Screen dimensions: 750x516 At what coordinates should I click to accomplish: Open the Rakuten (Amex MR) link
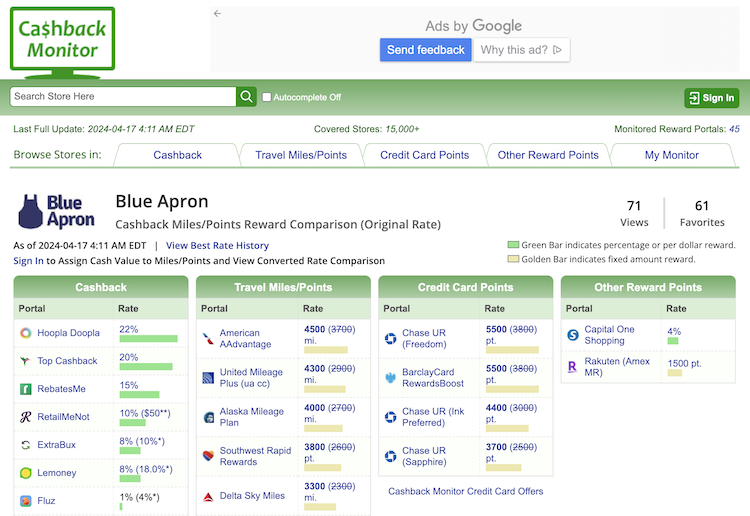(617, 367)
